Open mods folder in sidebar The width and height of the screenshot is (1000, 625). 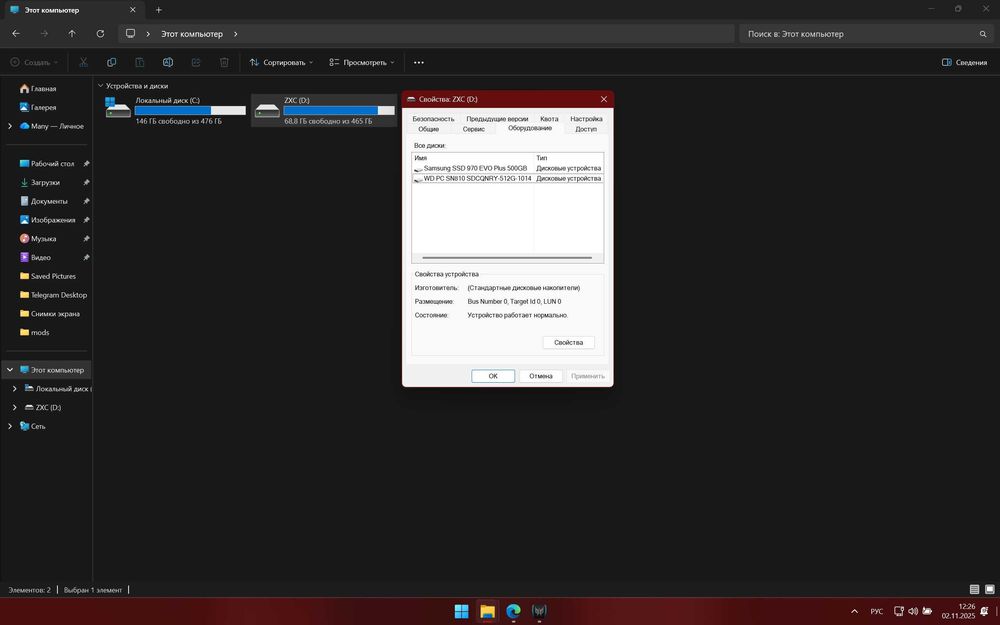[34, 332]
